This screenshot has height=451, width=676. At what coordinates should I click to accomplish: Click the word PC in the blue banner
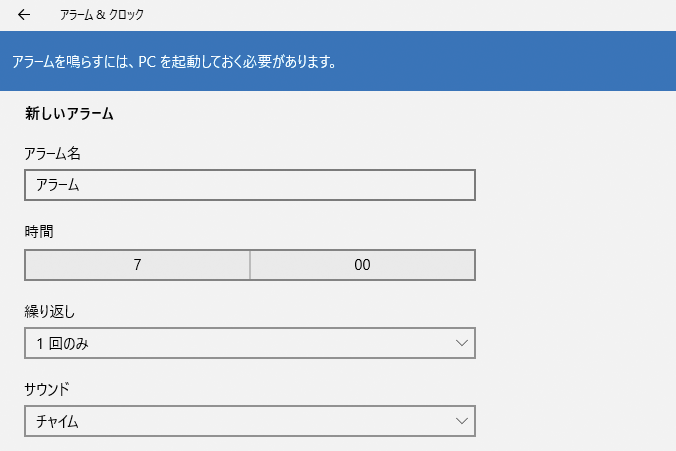tap(147, 62)
